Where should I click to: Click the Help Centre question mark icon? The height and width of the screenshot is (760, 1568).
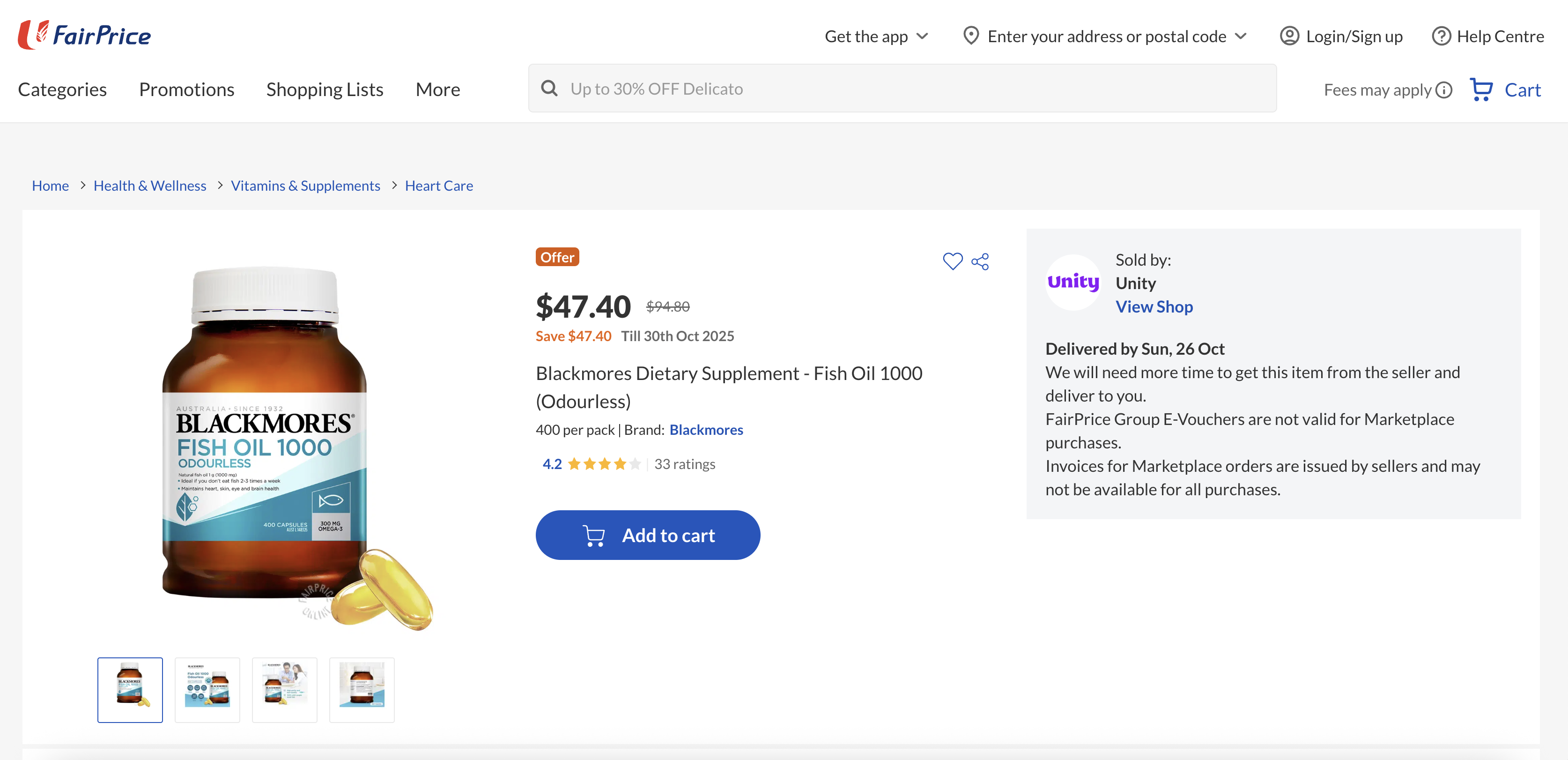(x=1440, y=36)
